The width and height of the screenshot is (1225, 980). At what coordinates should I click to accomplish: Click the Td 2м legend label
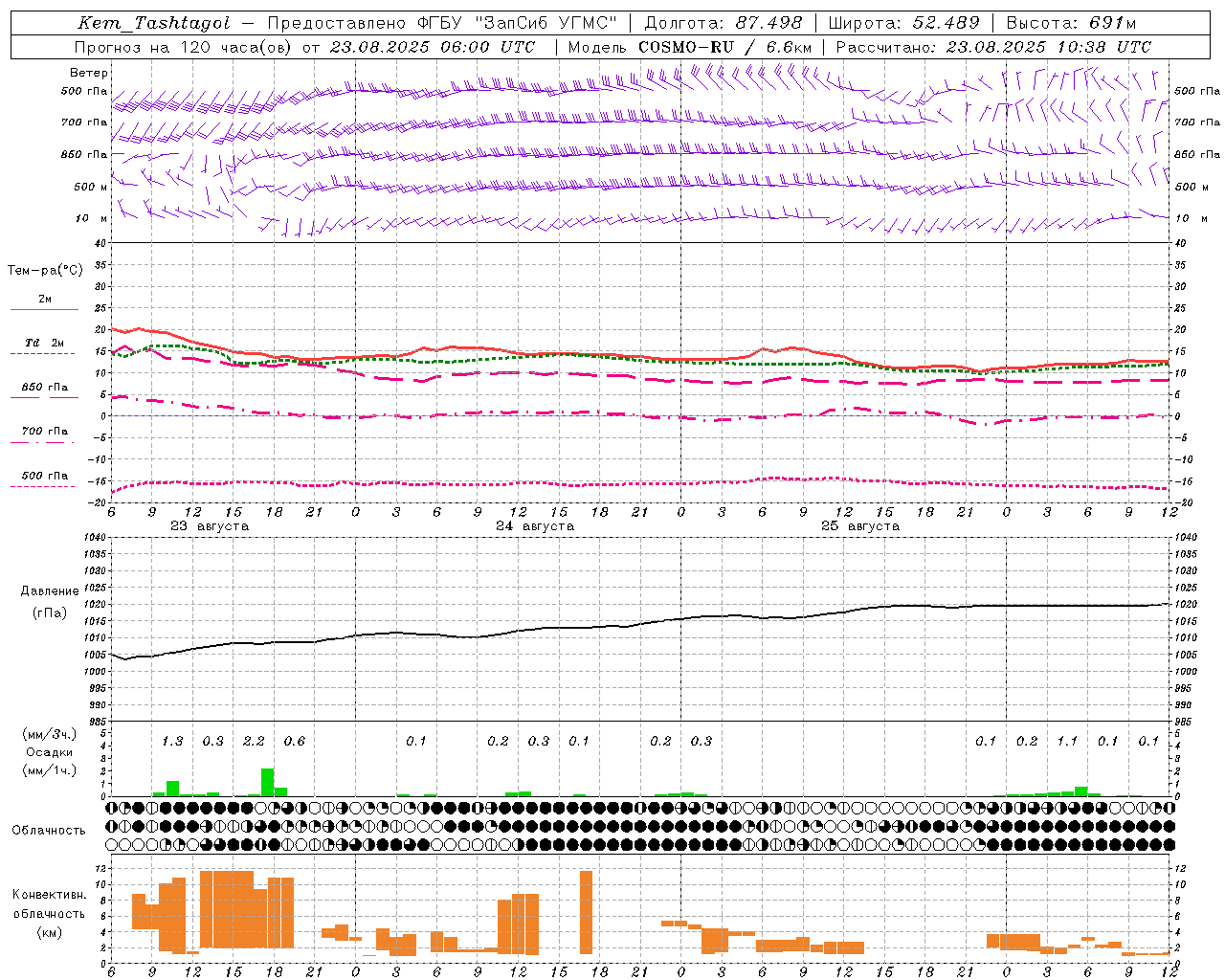click(45, 343)
